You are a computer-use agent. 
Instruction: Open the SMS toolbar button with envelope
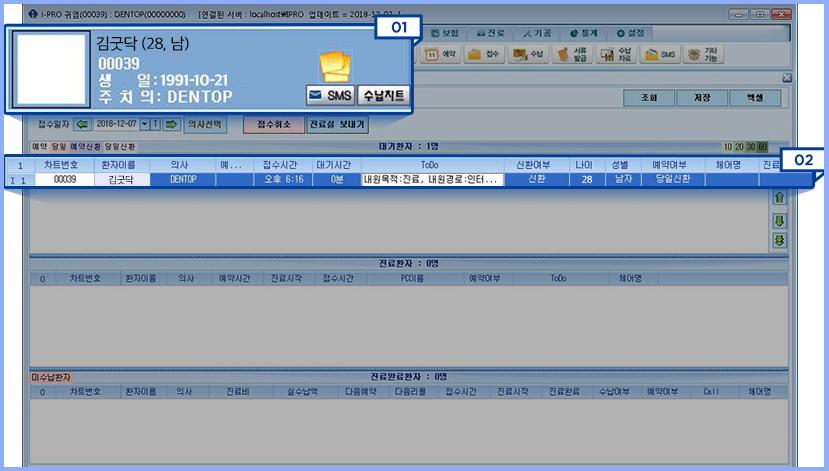coord(660,54)
